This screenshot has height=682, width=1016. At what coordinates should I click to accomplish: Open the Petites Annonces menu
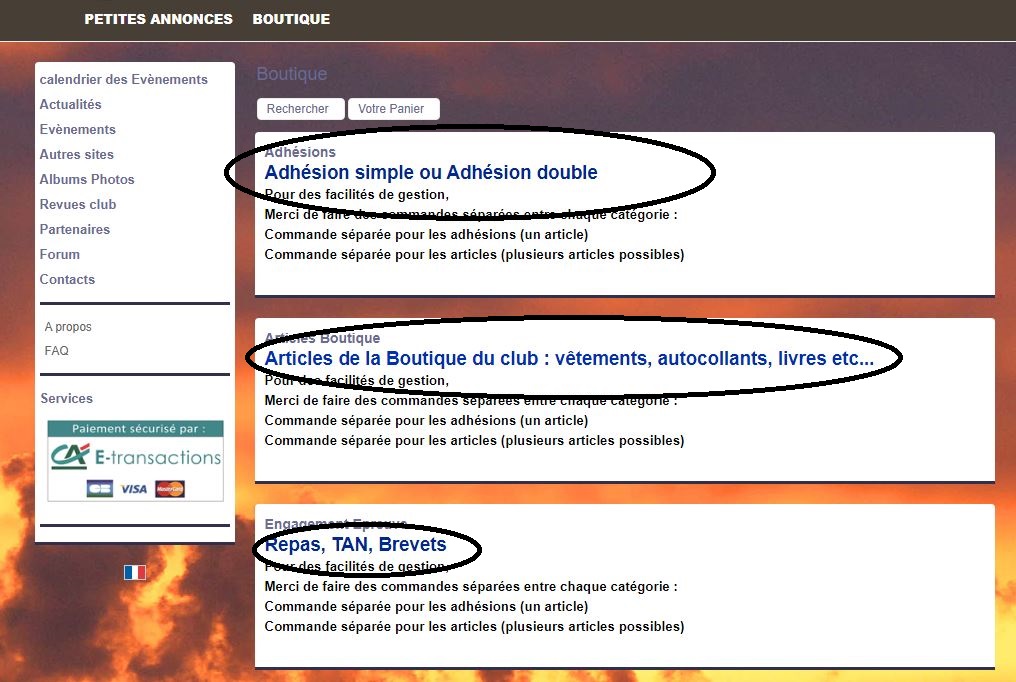tap(158, 19)
